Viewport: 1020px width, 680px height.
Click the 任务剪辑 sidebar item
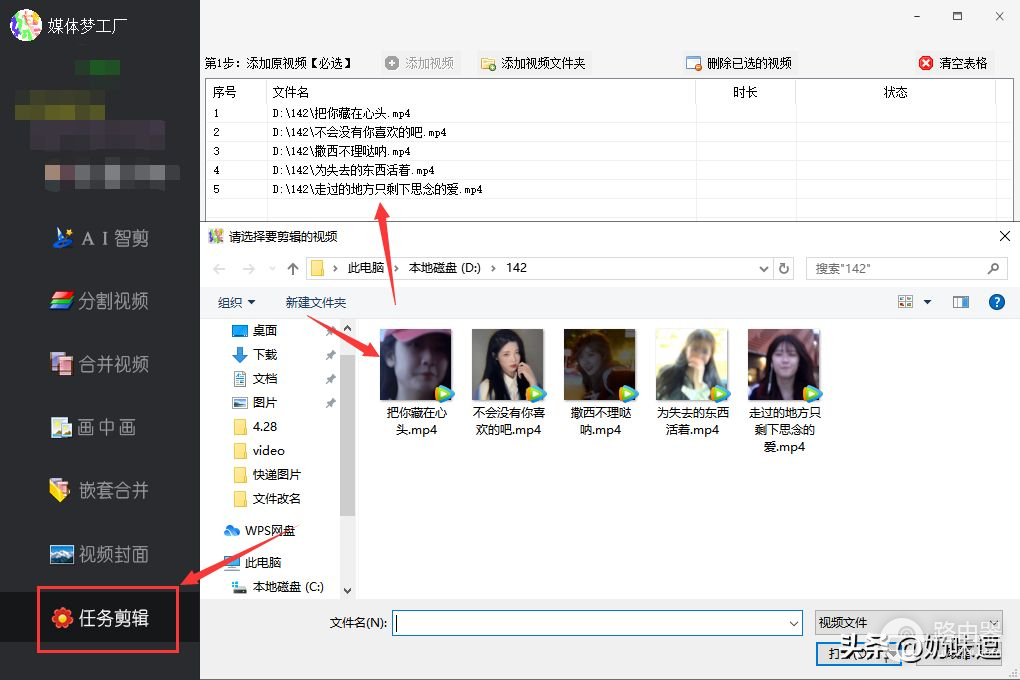coord(108,619)
